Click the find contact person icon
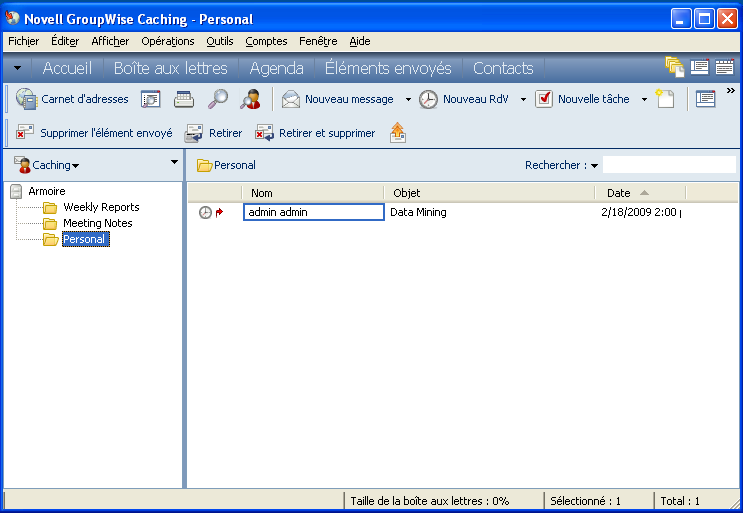Screen dimensions: 743x513 click(250, 99)
